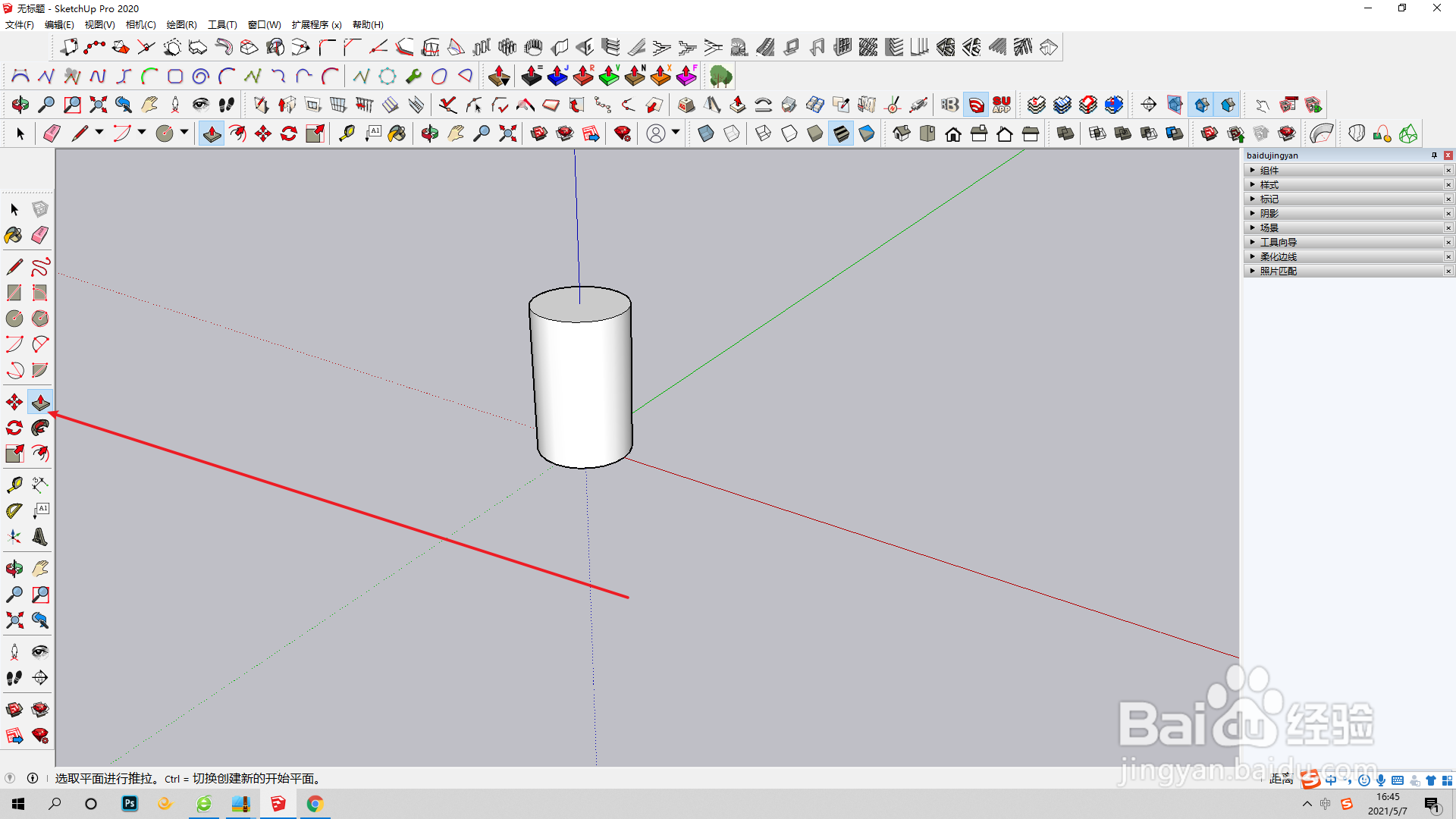Select the Outer Shell solid tool

pyautogui.click(x=1065, y=134)
